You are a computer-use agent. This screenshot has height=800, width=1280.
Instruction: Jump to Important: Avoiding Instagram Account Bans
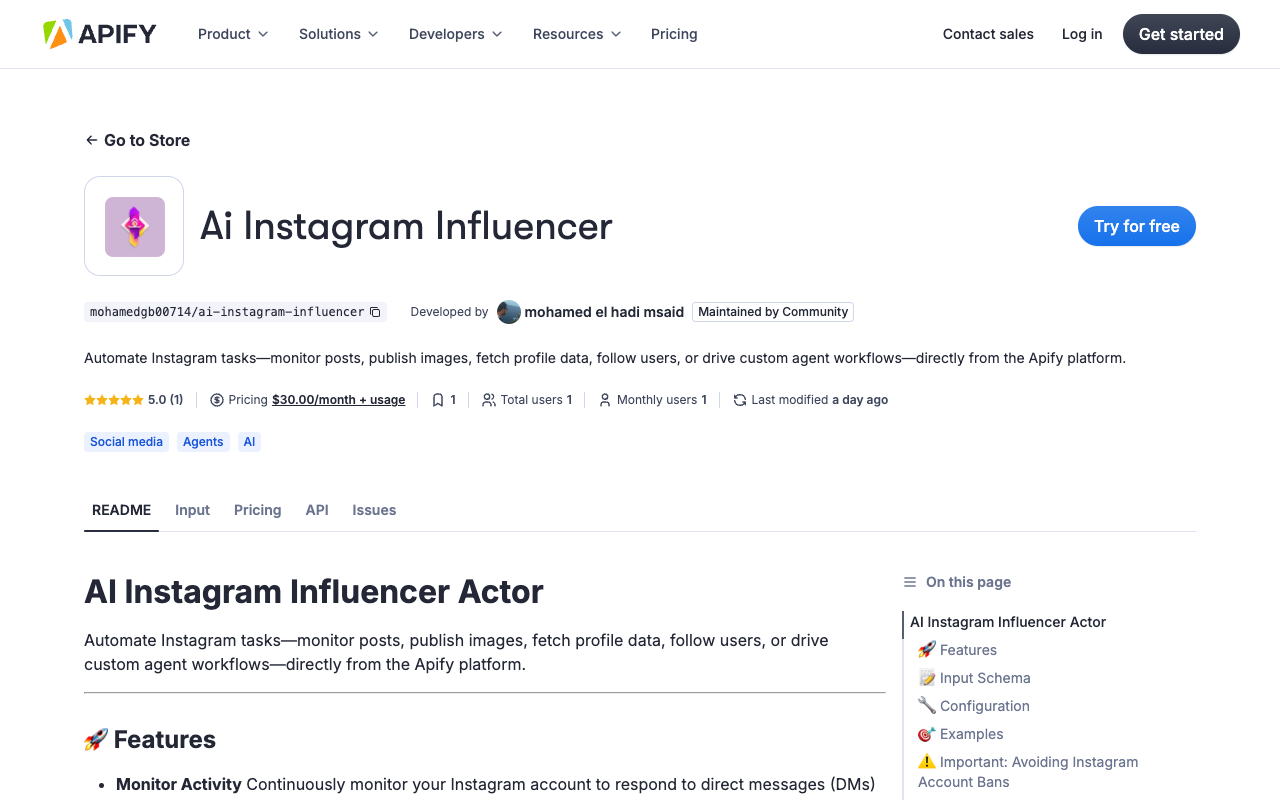pyautogui.click(x=1028, y=772)
